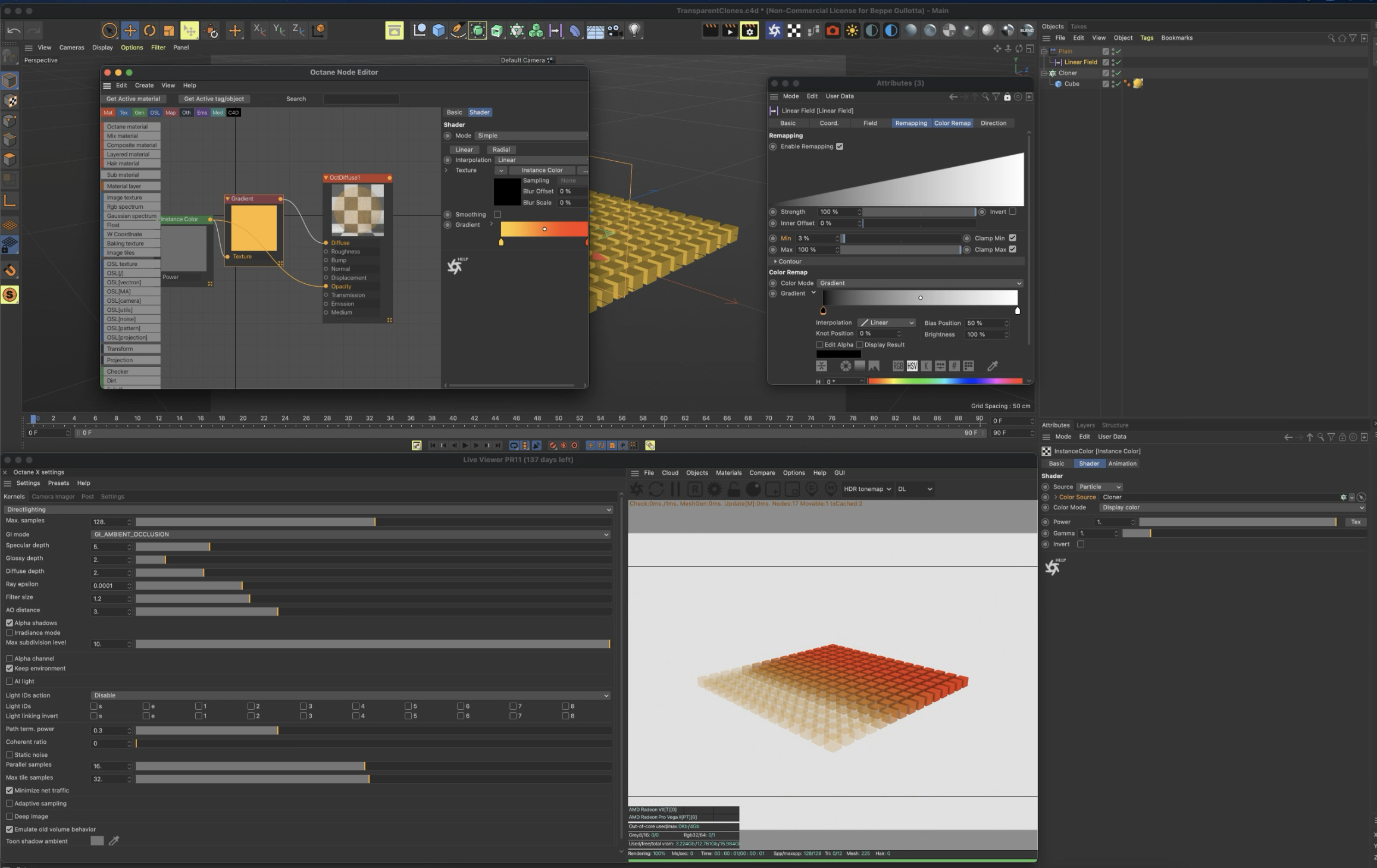Switch to the Camera Imager tab
The width and height of the screenshot is (1377, 868).
click(x=53, y=496)
